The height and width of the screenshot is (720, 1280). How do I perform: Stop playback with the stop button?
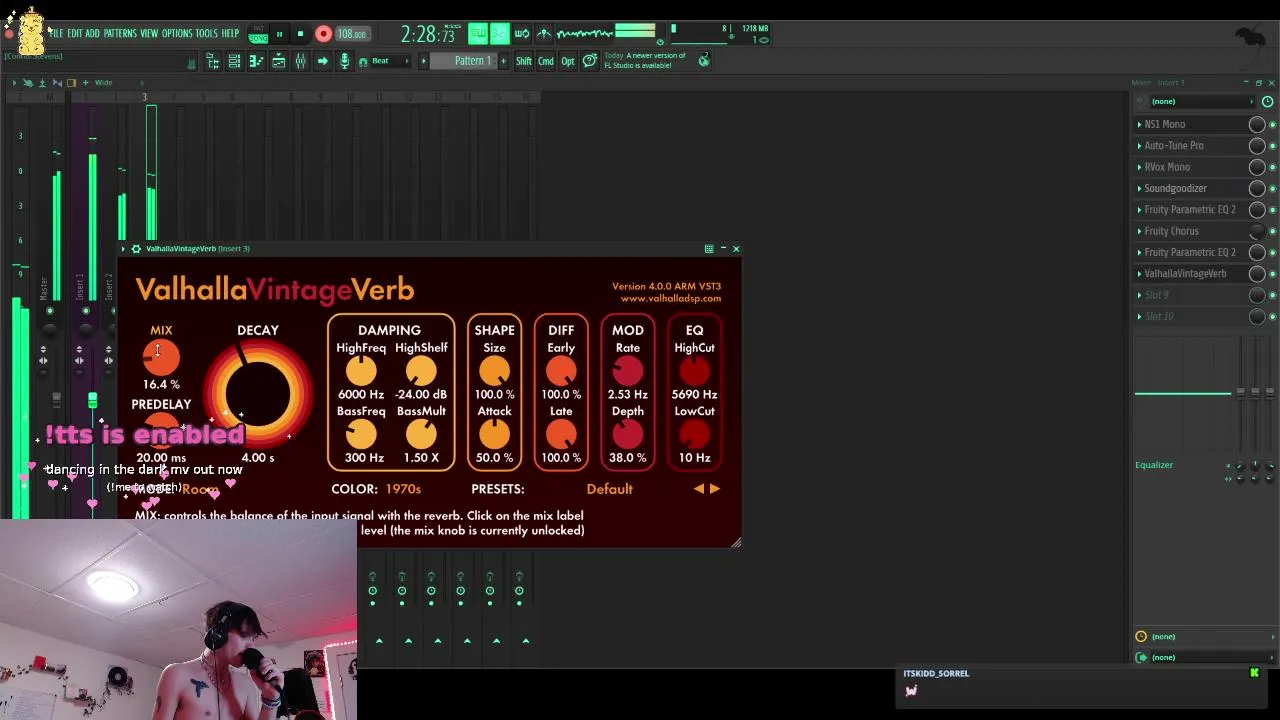300,34
